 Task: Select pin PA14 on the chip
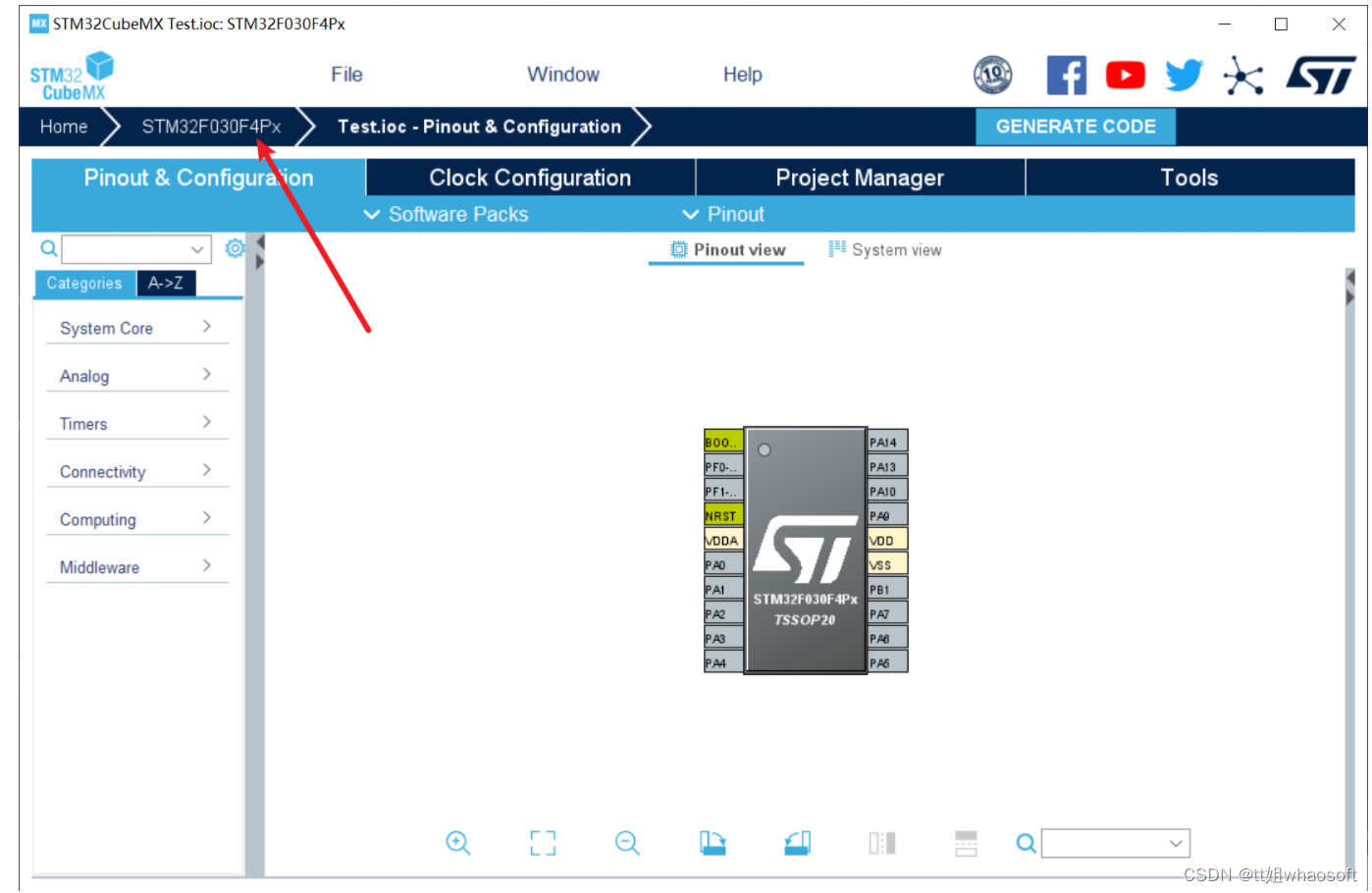tap(887, 442)
